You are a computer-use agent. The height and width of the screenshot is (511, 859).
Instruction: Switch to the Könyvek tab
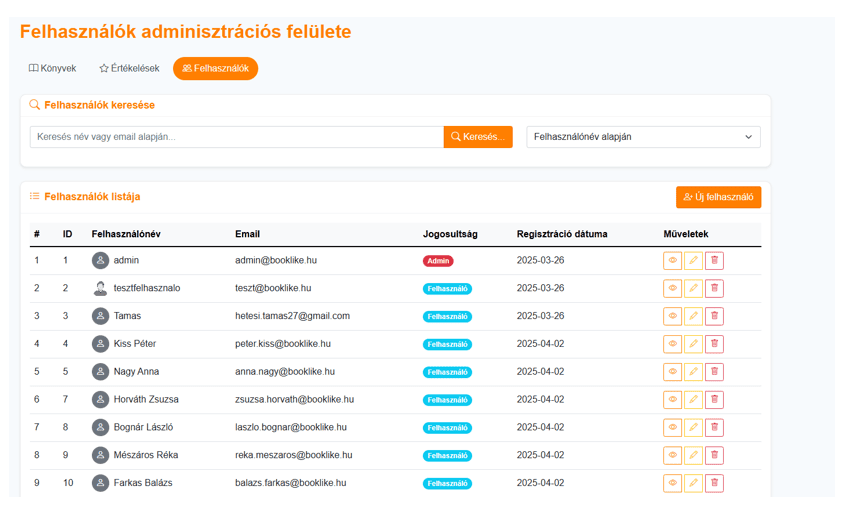(53, 69)
